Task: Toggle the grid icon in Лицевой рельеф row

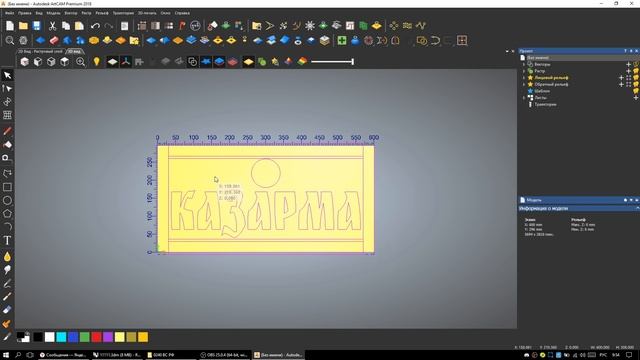Action: (629, 78)
